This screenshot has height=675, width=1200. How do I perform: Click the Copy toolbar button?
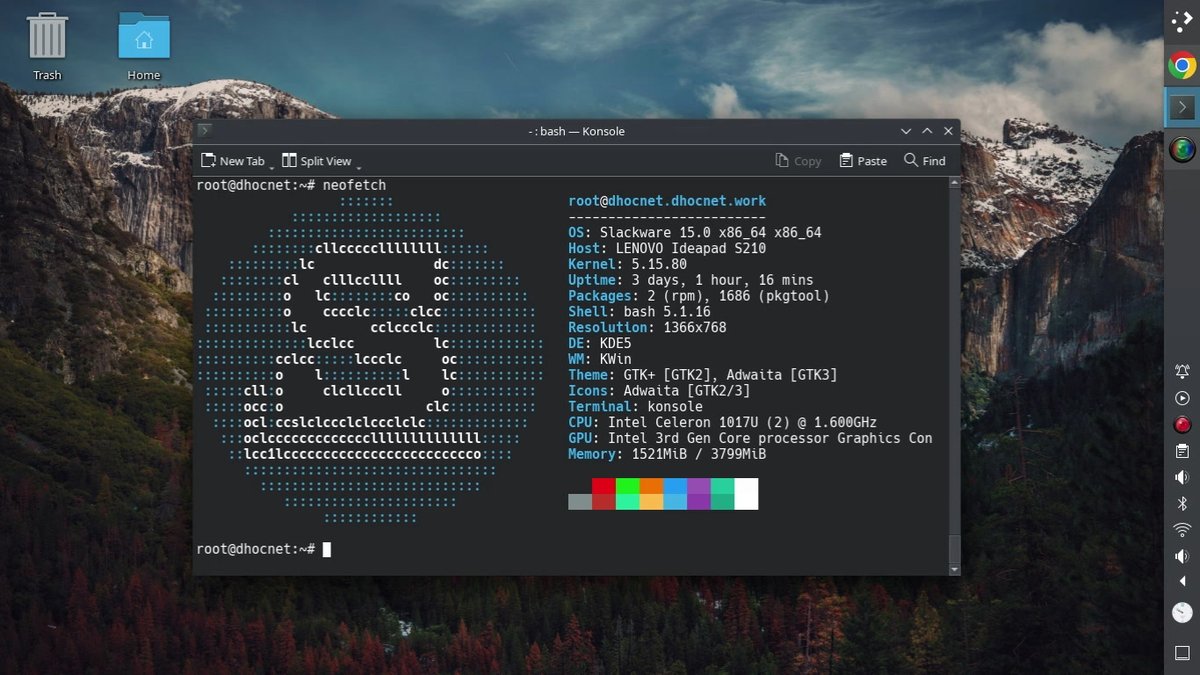pos(798,161)
